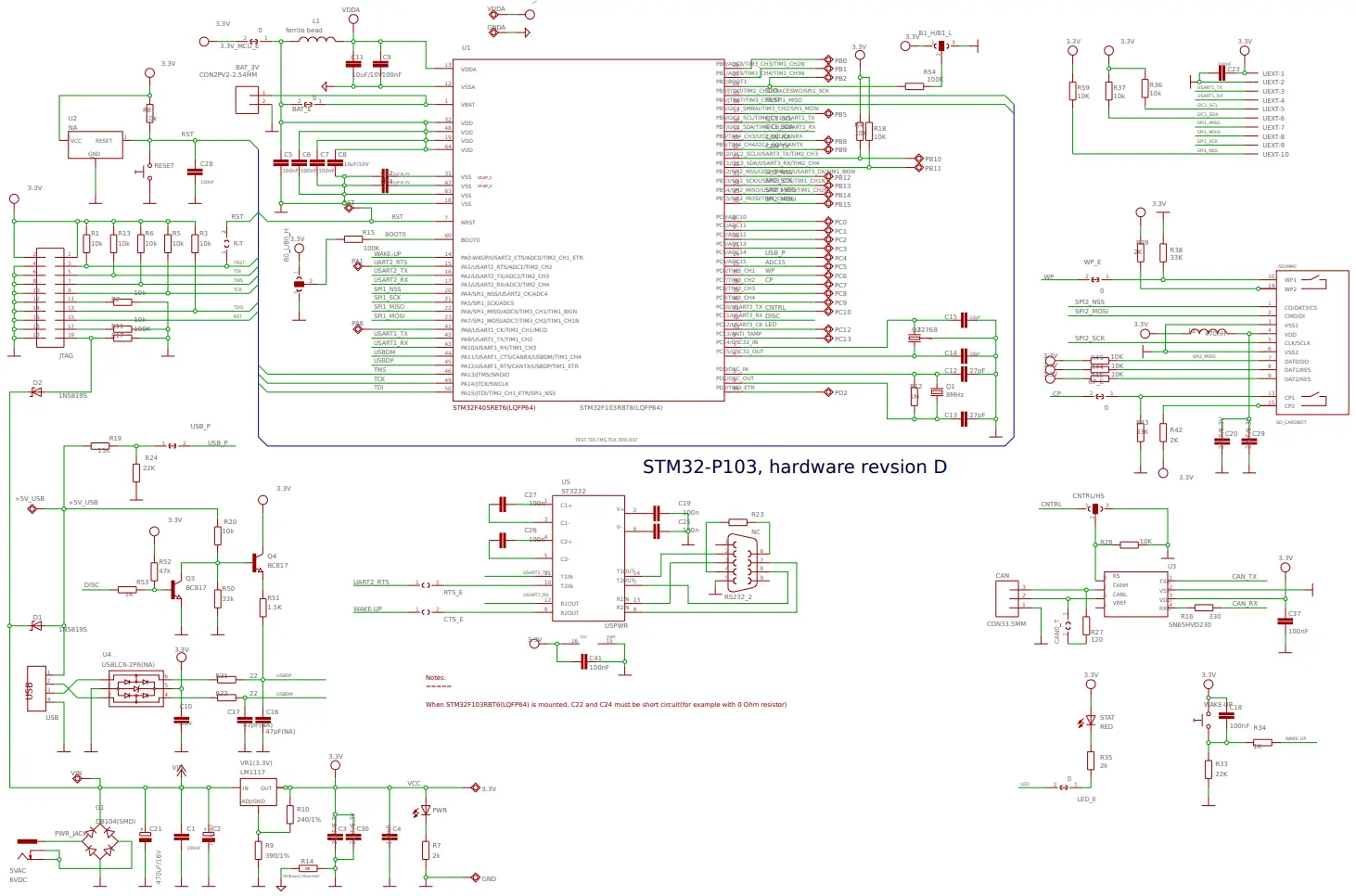This screenshot has width=1356, height=896.
Task: Click the LM1117 voltage regulator VR1
Action: pos(257,791)
